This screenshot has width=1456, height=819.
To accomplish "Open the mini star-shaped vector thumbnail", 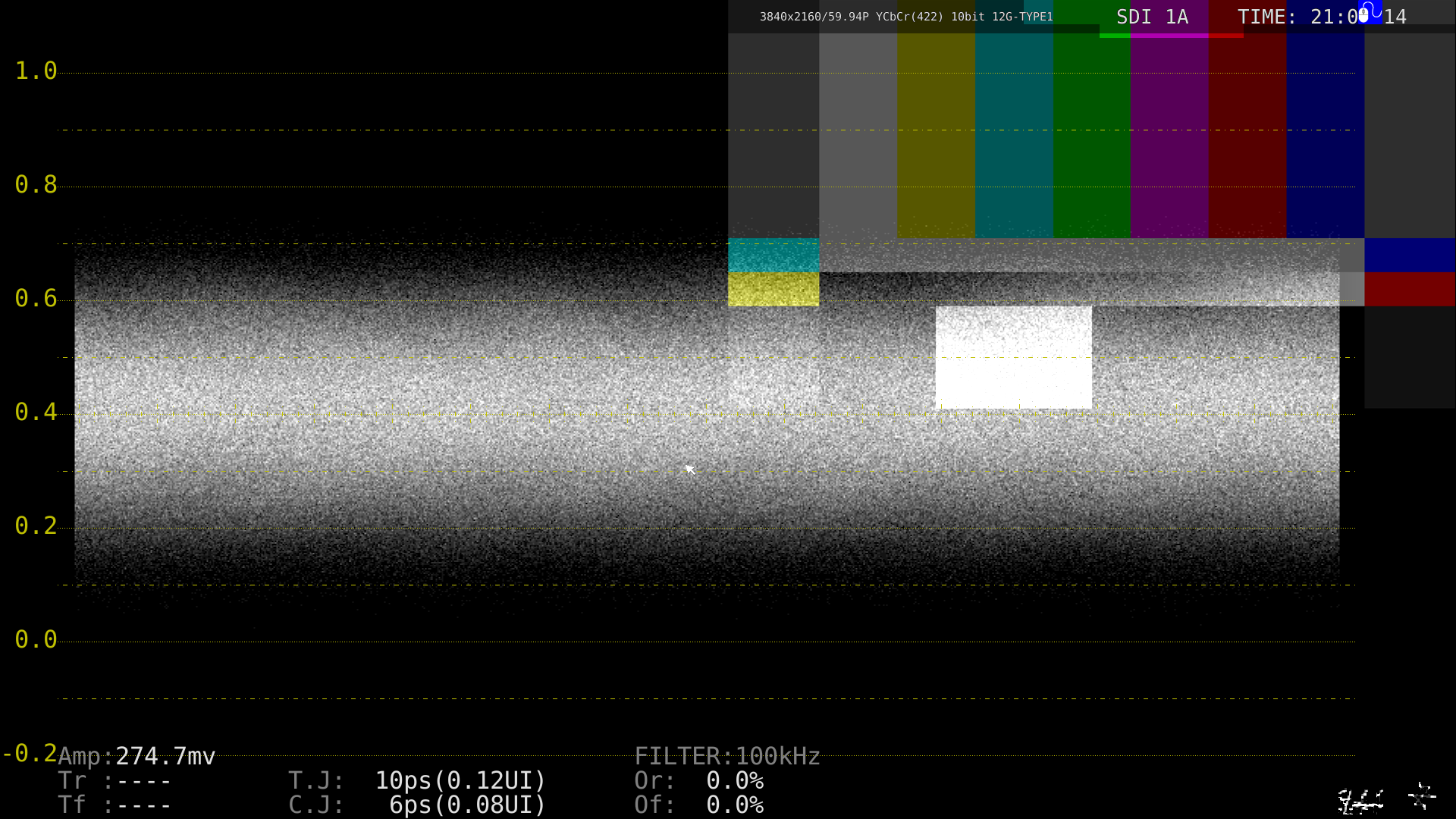I will pos(1422,797).
